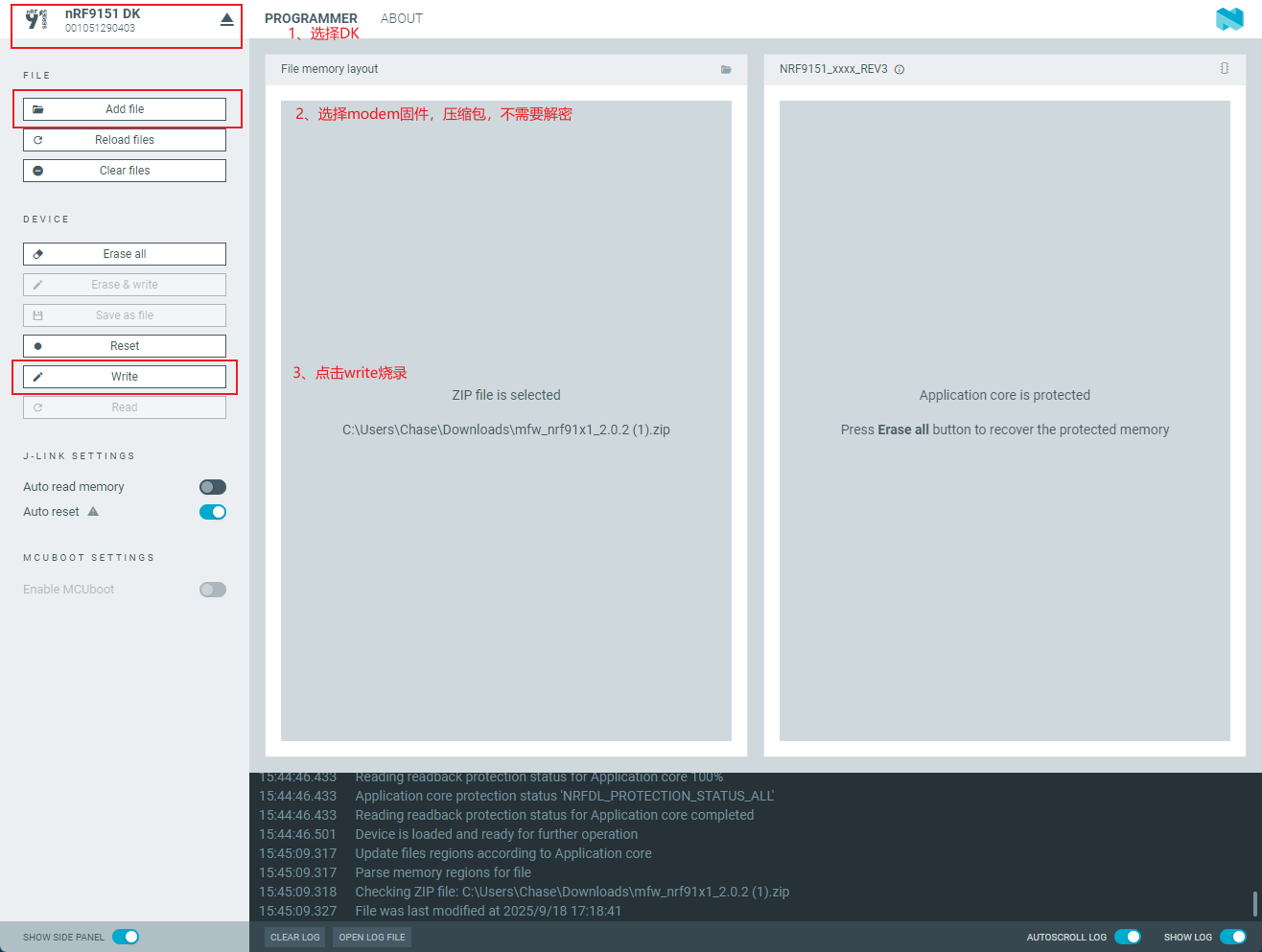Eject the nRF9151 DK device
This screenshot has width=1262, height=952.
pos(226,19)
